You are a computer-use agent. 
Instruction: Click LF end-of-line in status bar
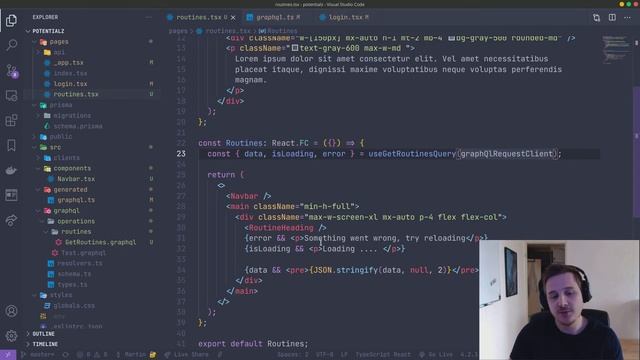(344, 355)
